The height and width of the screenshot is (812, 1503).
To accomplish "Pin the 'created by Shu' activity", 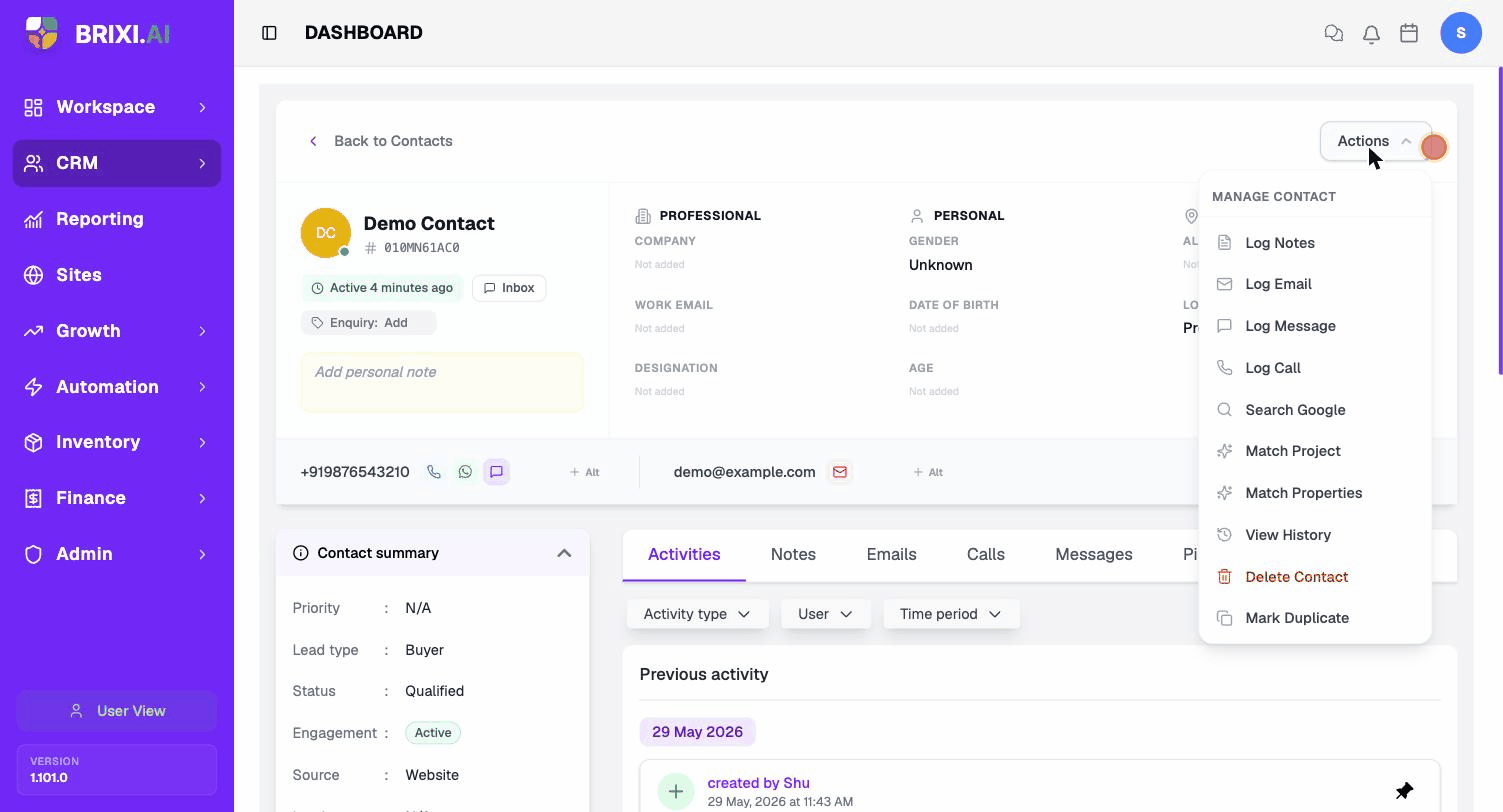I will tap(1404, 791).
